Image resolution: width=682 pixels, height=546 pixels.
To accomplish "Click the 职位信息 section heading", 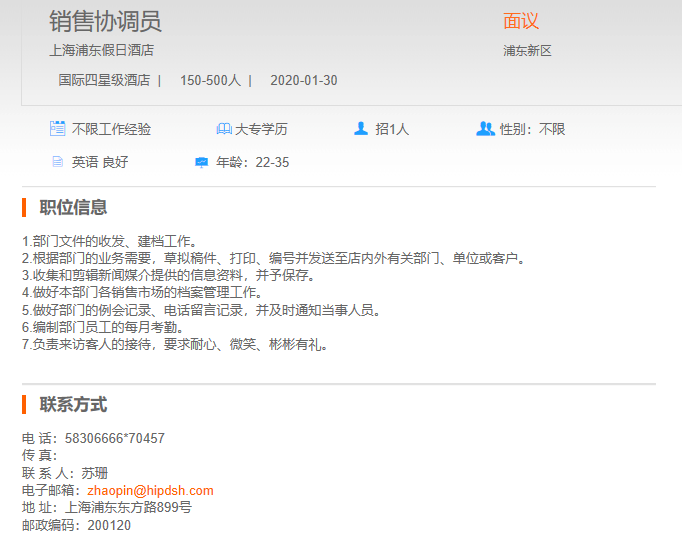I will coord(73,208).
